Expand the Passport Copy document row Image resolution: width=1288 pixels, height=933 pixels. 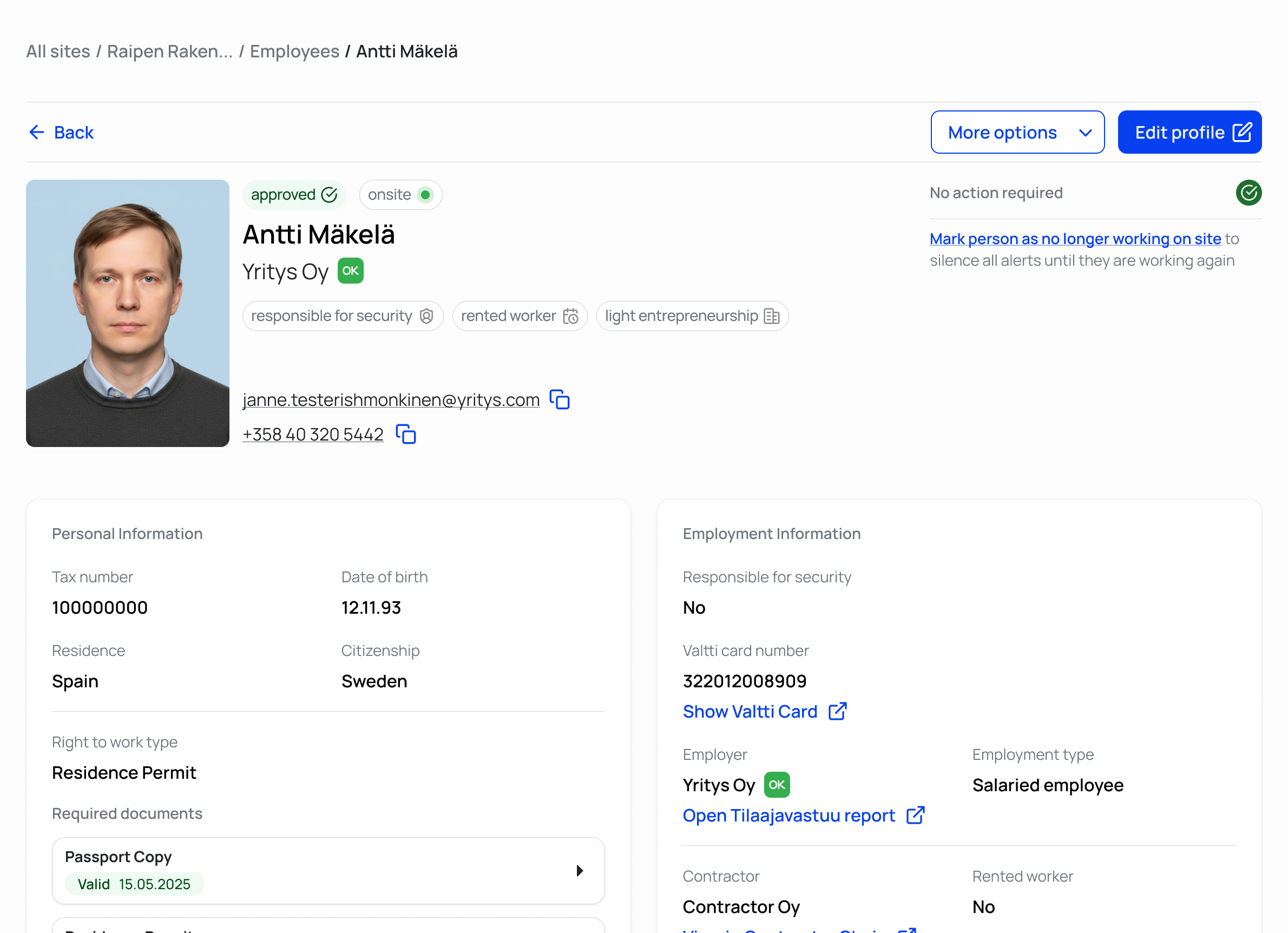click(x=579, y=871)
